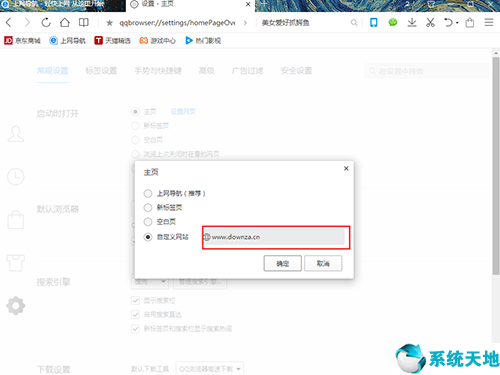Go back with the browser back arrow
The height and width of the screenshot is (375, 500).
tap(9, 23)
